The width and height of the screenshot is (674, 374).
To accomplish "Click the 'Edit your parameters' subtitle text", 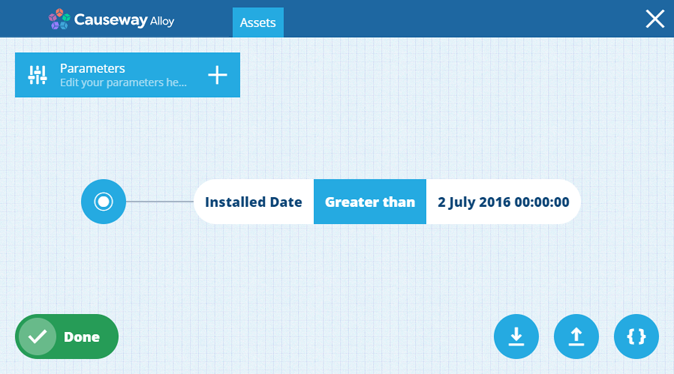I will 123,82.
